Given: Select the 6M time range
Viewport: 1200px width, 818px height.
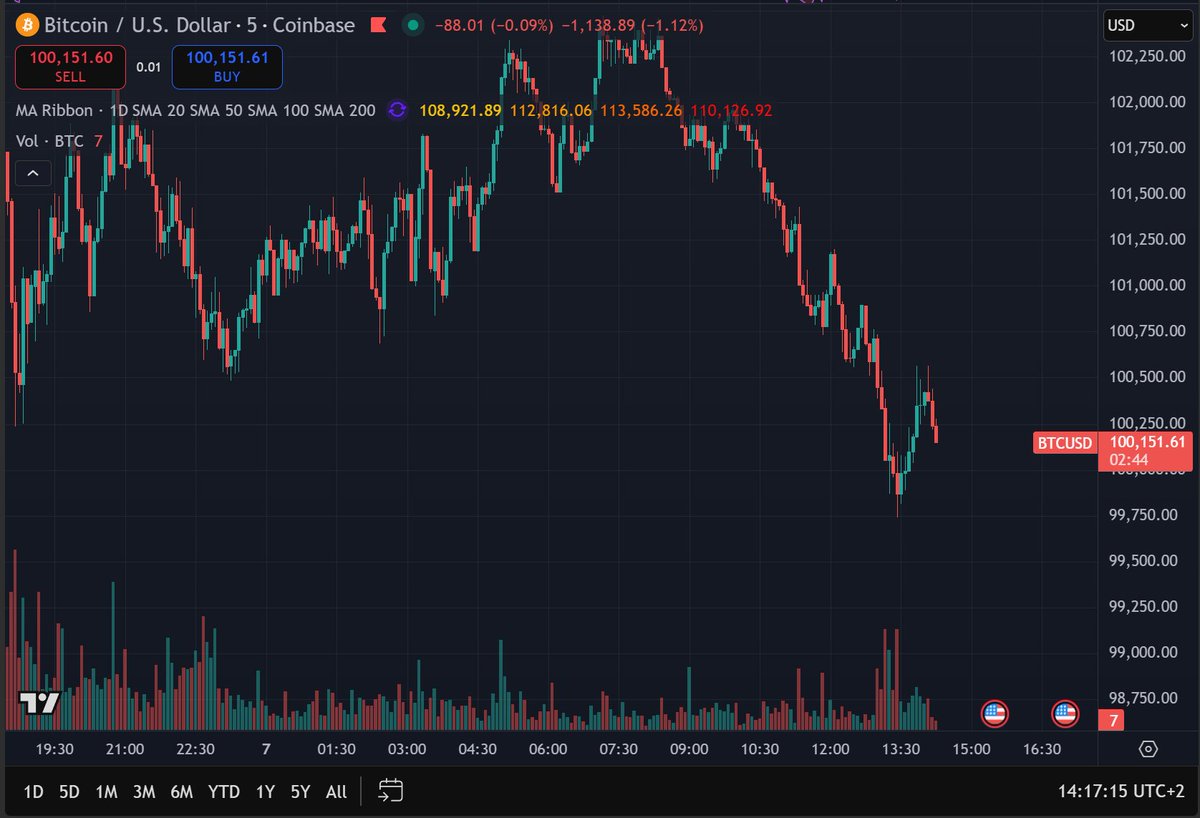Looking at the screenshot, I should [x=181, y=791].
